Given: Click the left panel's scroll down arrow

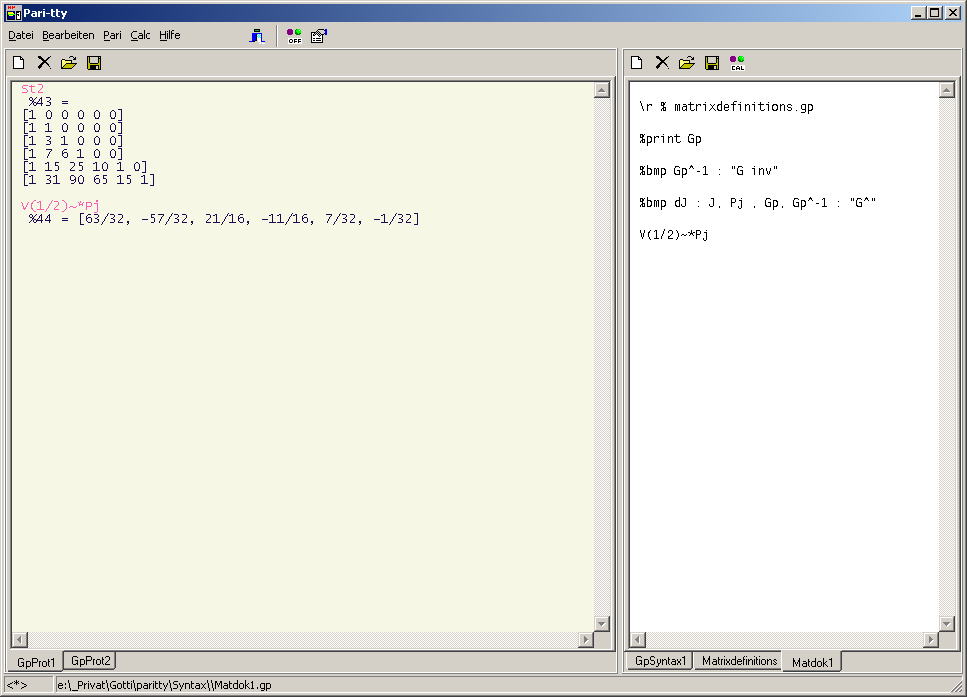Looking at the screenshot, I should (601, 624).
